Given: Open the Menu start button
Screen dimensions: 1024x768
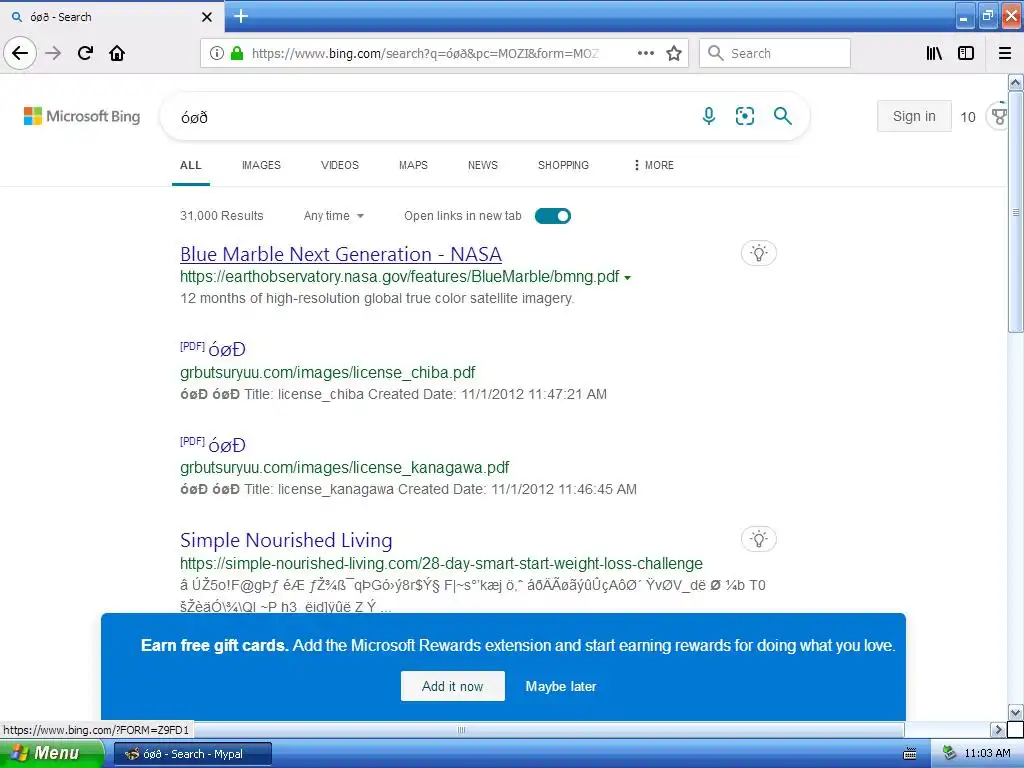Looking at the screenshot, I should click(x=51, y=754).
